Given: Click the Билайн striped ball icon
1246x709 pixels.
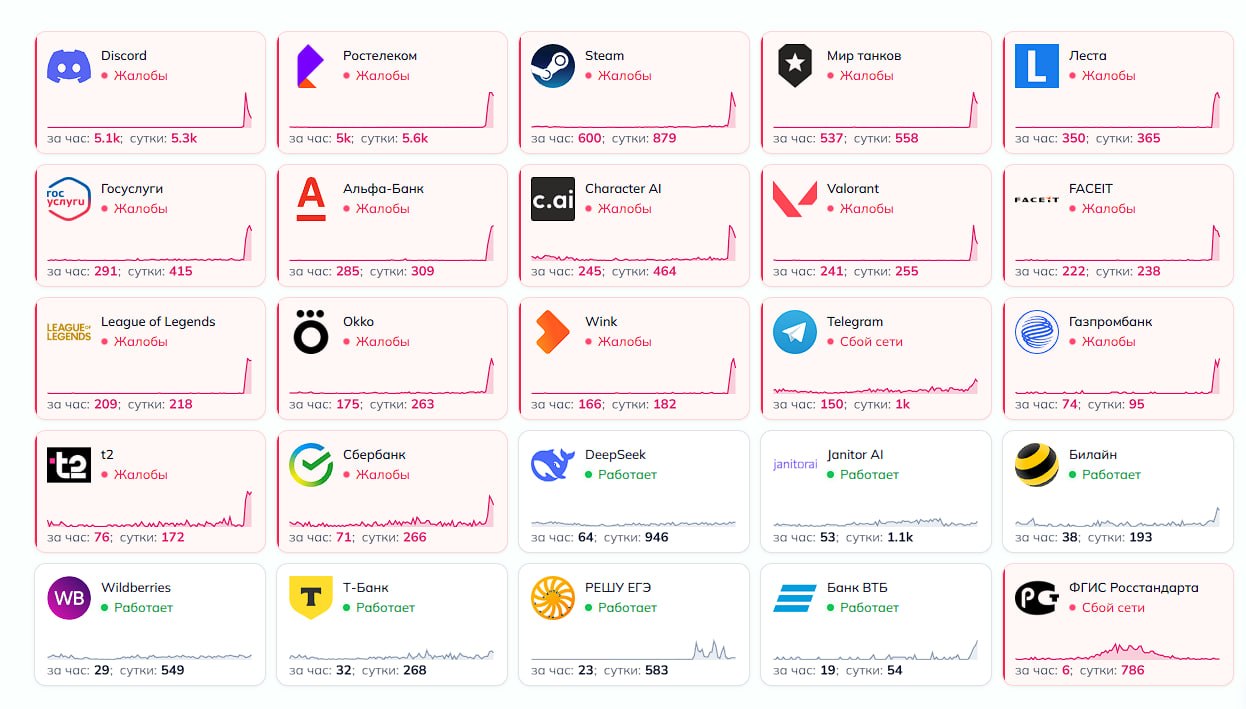Looking at the screenshot, I should point(1037,465).
